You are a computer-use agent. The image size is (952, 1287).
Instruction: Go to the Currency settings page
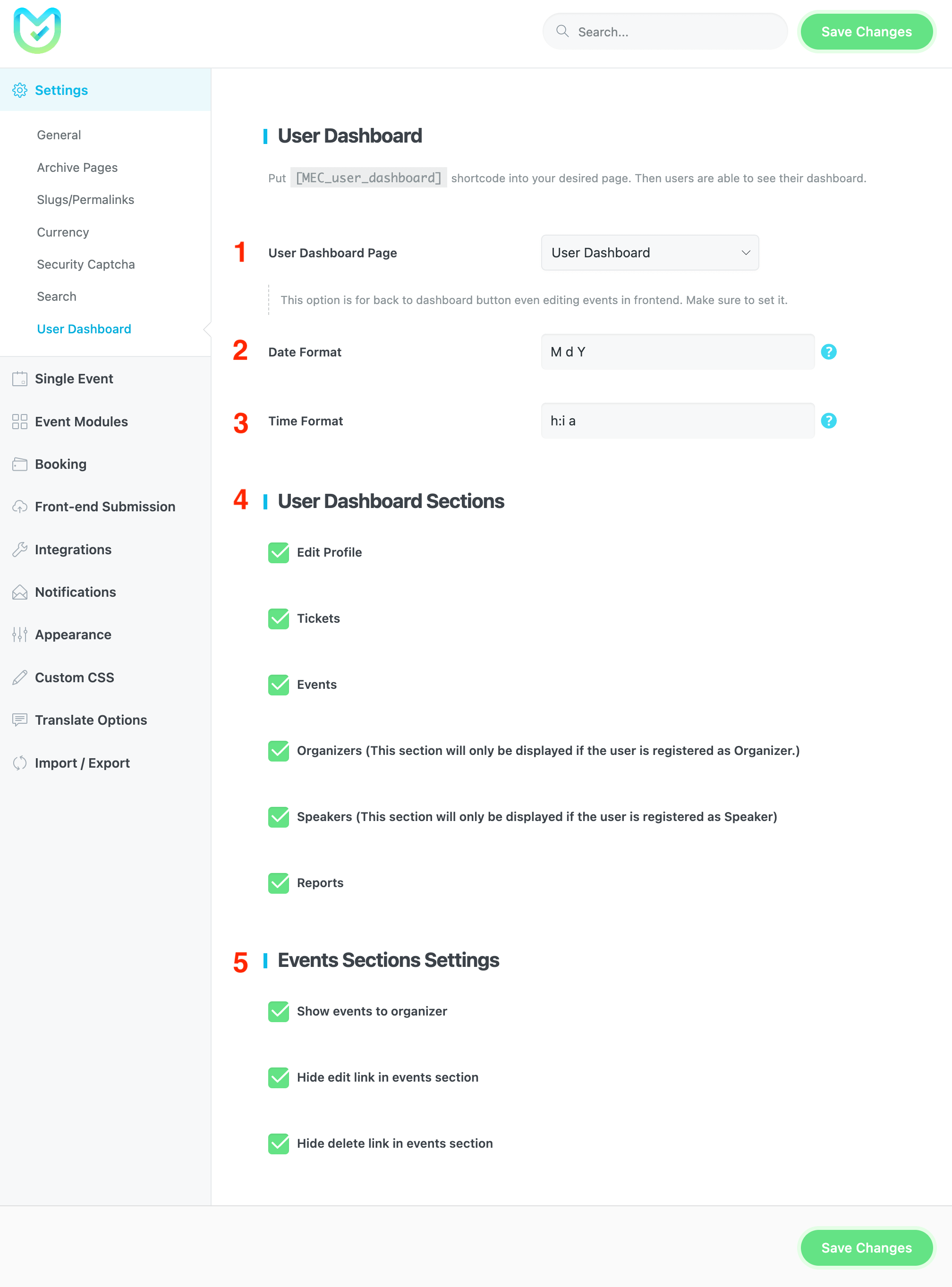point(62,232)
